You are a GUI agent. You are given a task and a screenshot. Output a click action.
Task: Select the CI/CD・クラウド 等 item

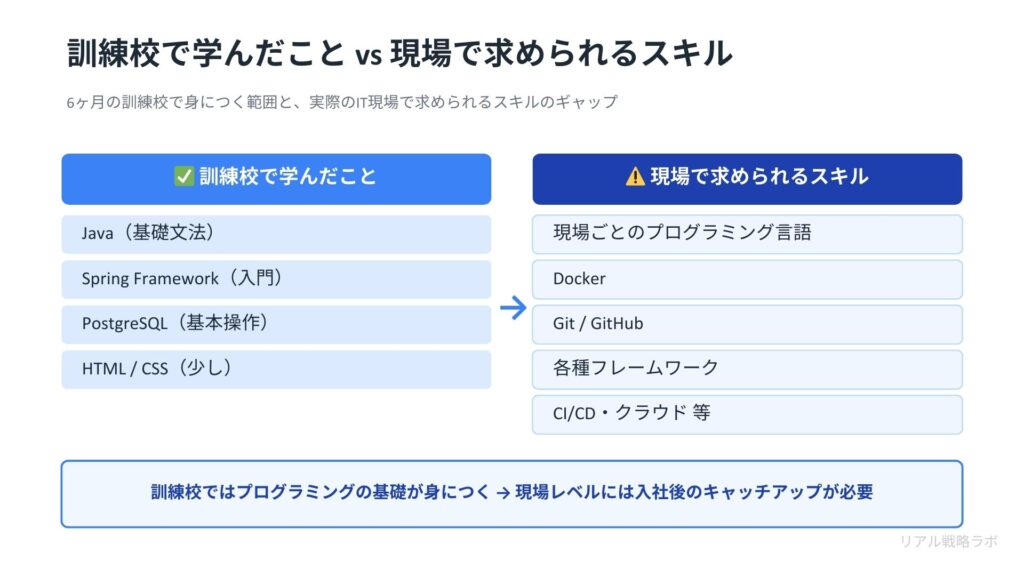pyautogui.click(x=748, y=414)
